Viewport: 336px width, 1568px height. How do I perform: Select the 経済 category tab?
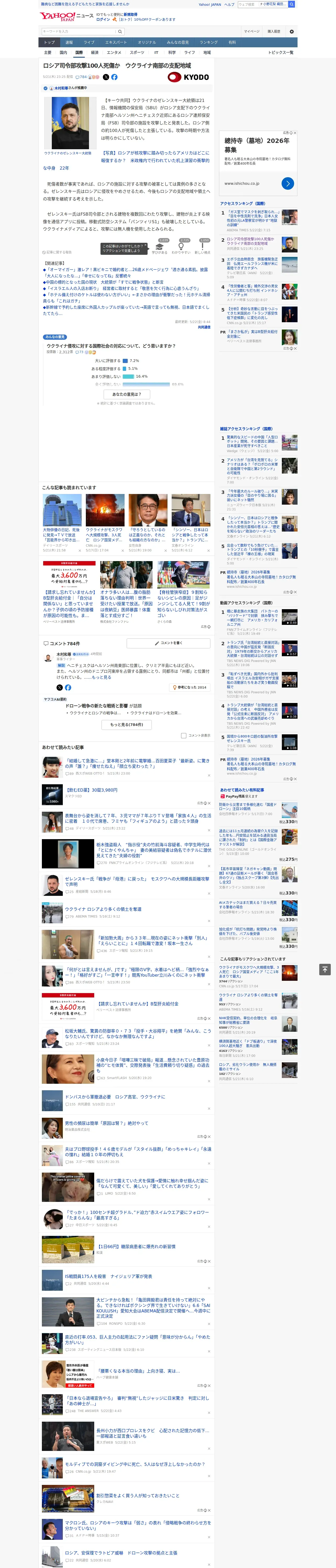94,53
